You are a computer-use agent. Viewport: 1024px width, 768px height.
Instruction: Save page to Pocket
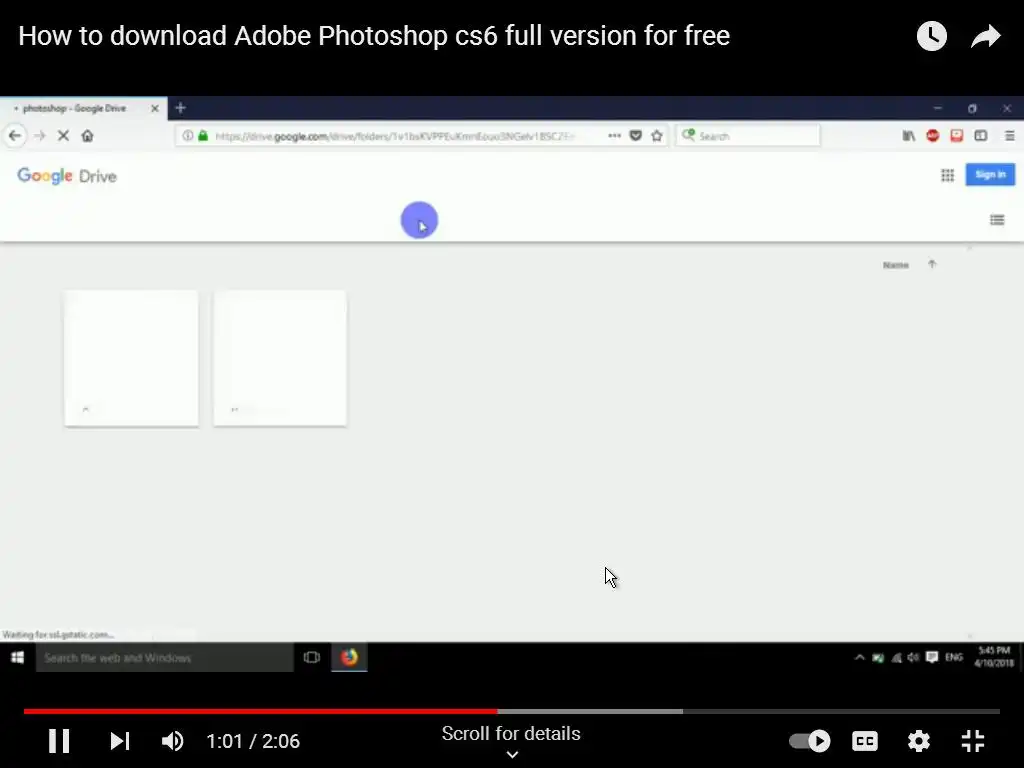(635, 136)
